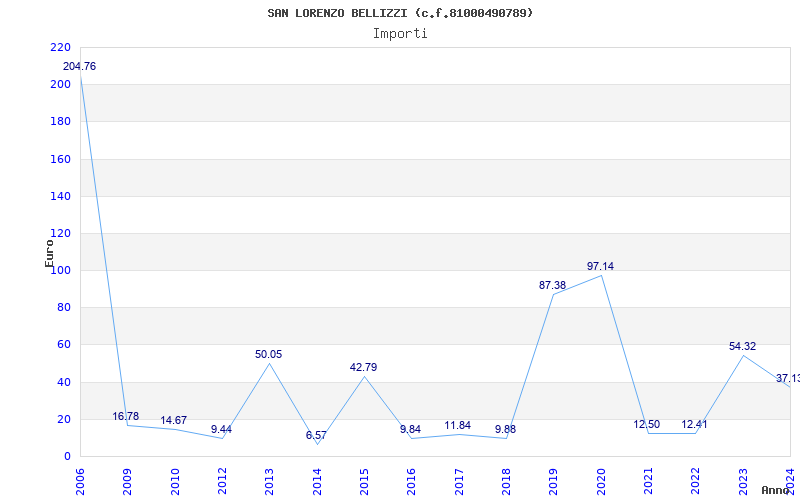
Task: Click the 14.67 data label
Action: click(x=173, y=420)
